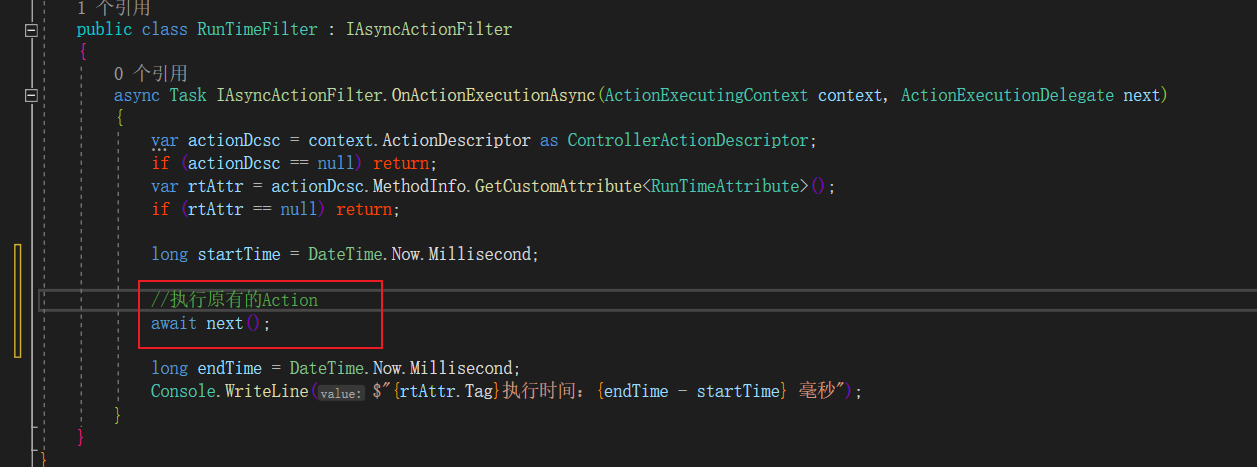Click the ActionExecutionDelegate parameter type
The width and height of the screenshot is (1257, 467).
1007,96
